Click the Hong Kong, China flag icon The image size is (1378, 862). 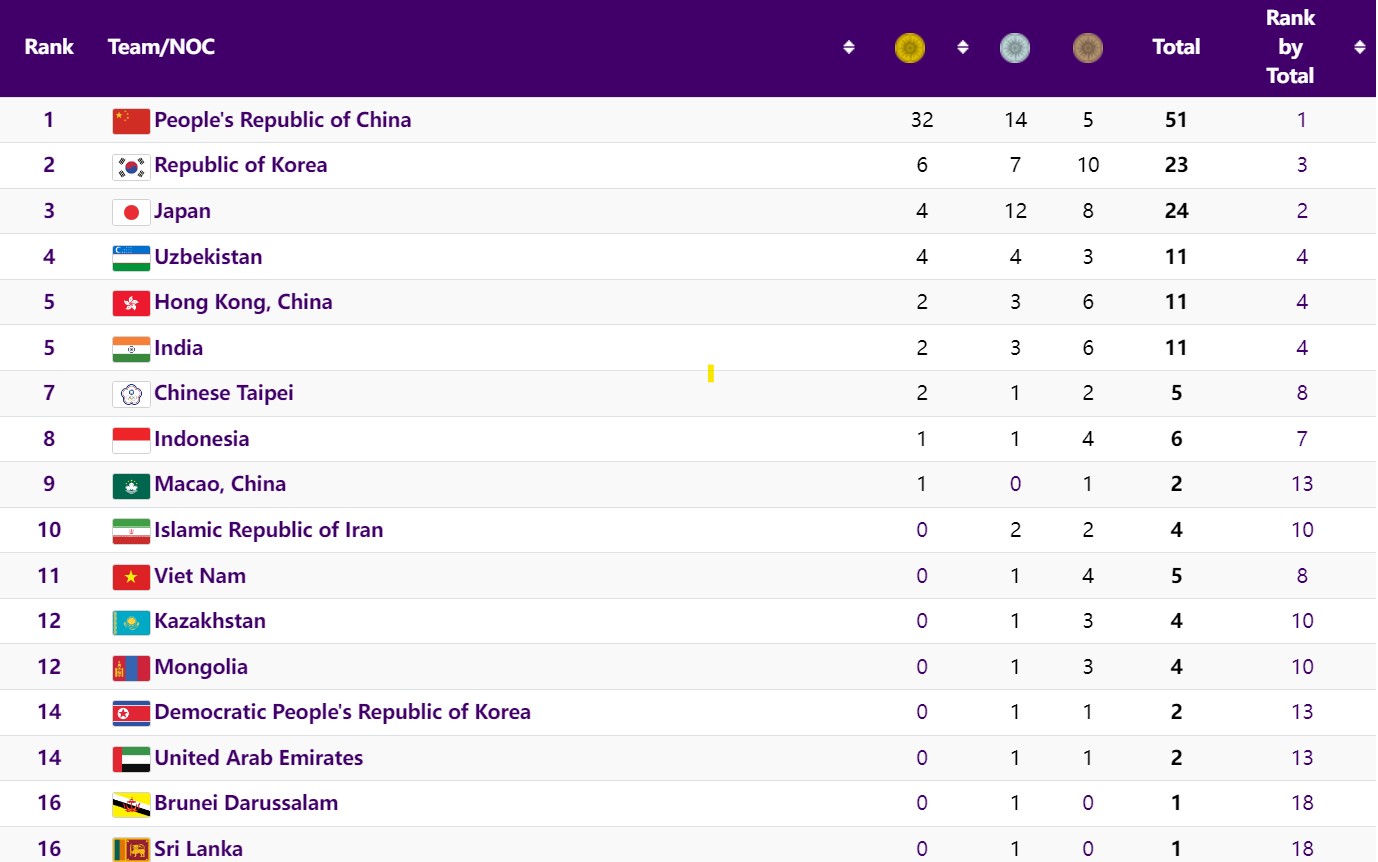[x=131, y=303]
